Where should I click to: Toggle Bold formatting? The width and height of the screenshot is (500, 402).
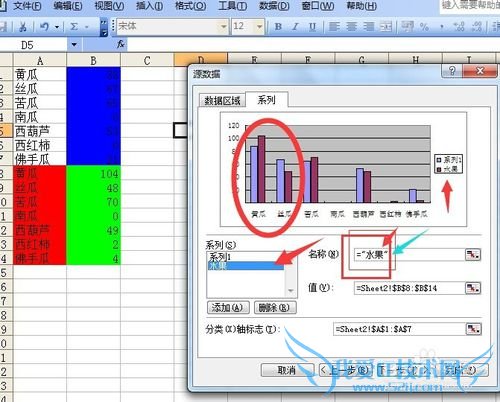pyautogui.click(x=278, y=26)
